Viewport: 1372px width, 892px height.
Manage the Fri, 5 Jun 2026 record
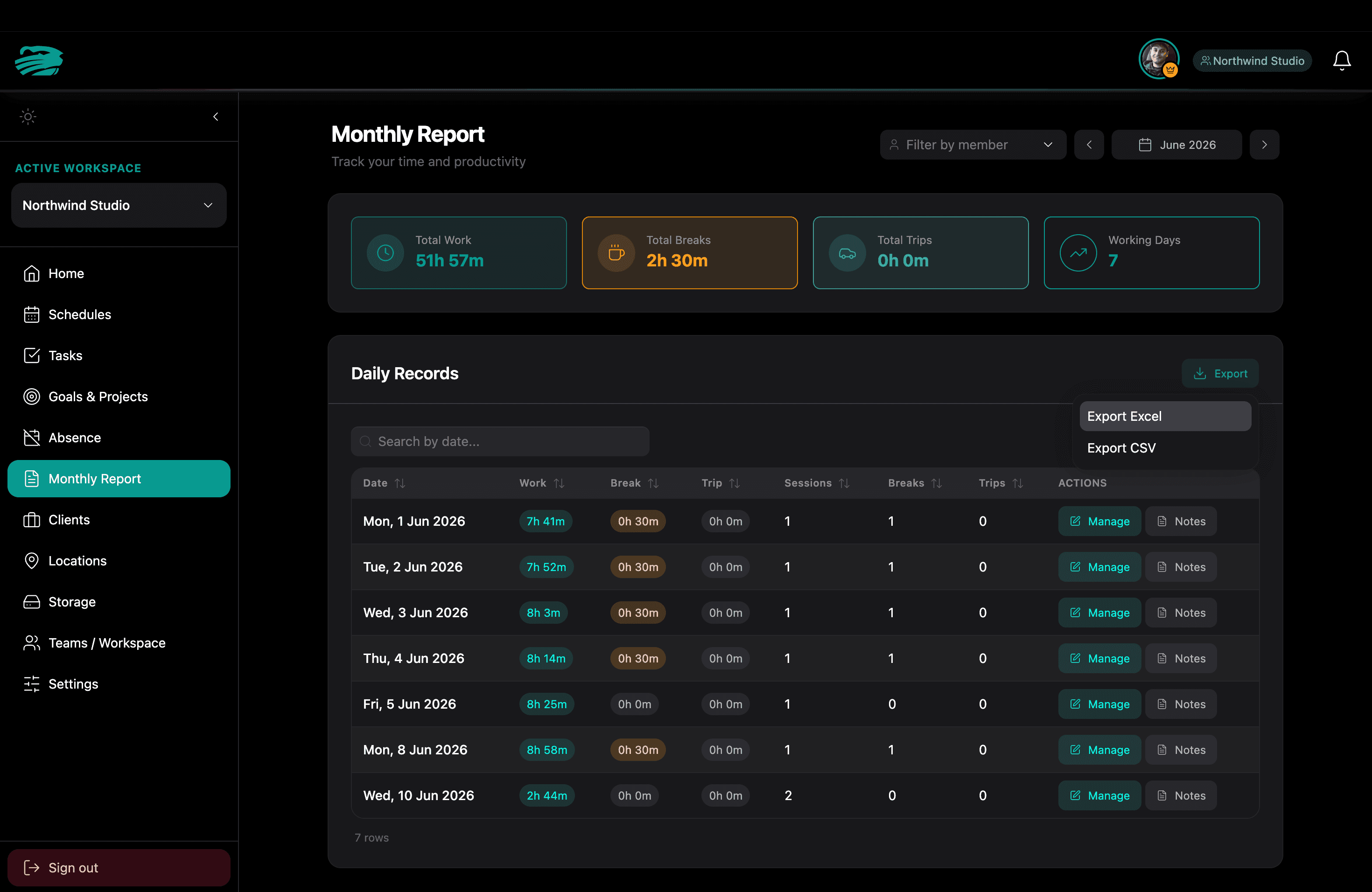click(1099, 704)
